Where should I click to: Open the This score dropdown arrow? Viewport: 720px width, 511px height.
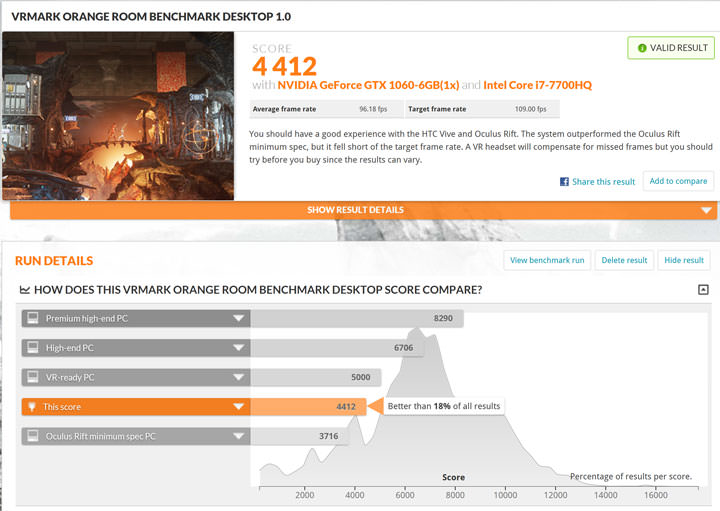(238, 407)
